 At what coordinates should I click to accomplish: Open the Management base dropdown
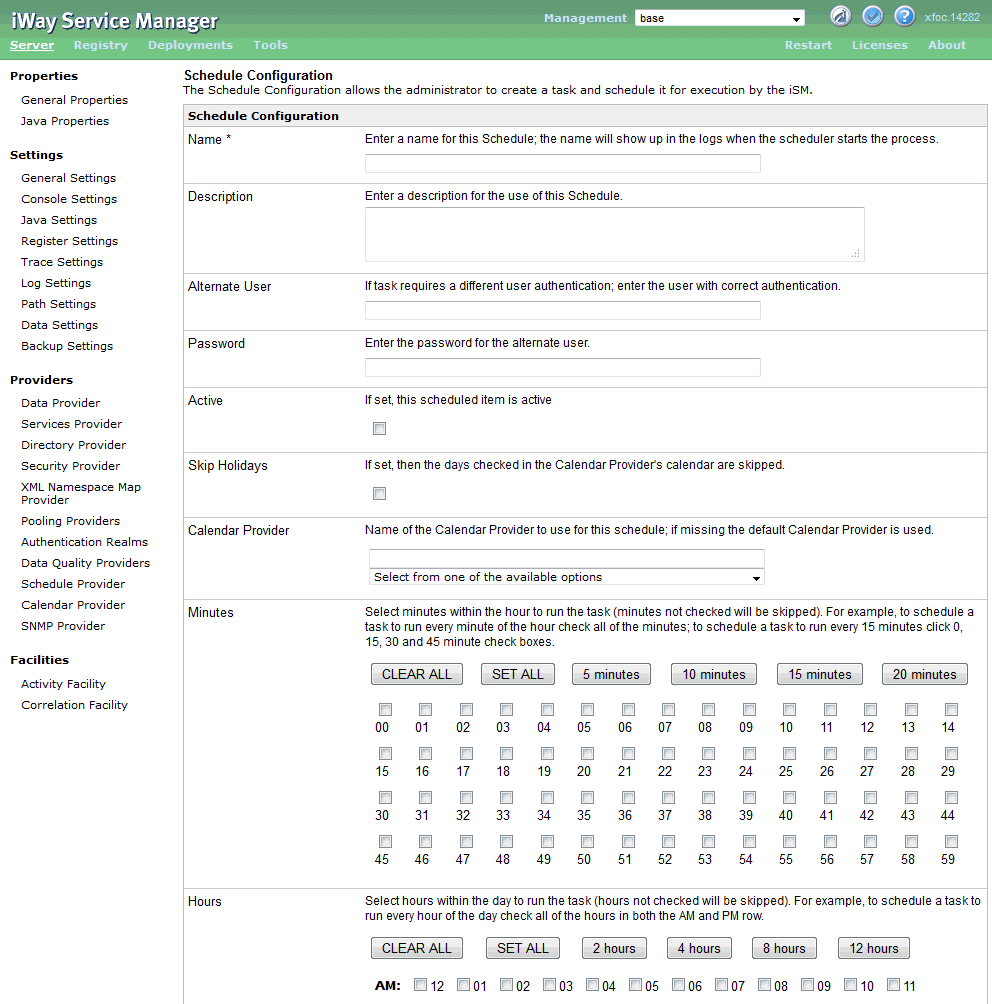[720, 18]
